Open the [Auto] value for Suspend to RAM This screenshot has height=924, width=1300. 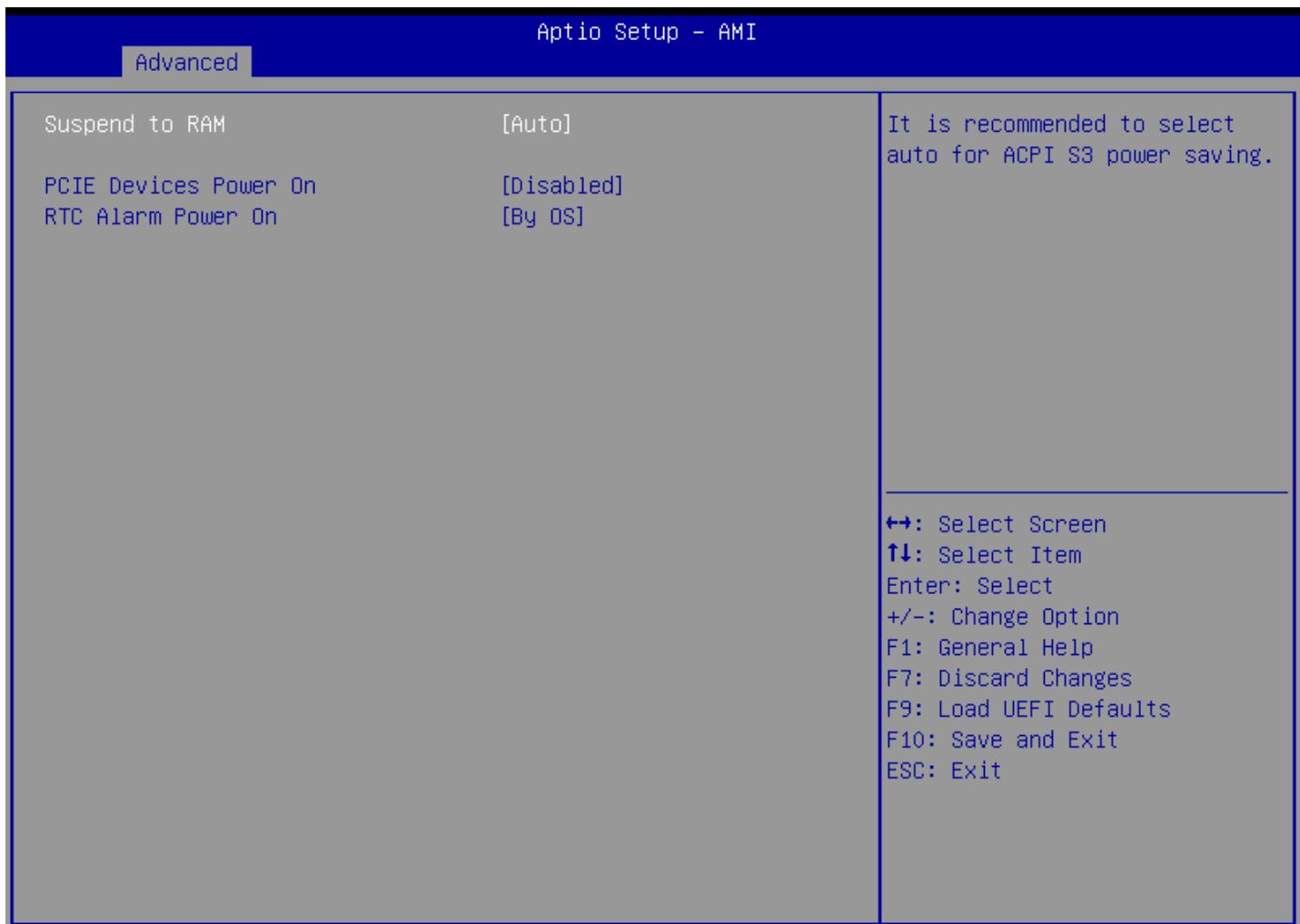(x=536, y=124)
